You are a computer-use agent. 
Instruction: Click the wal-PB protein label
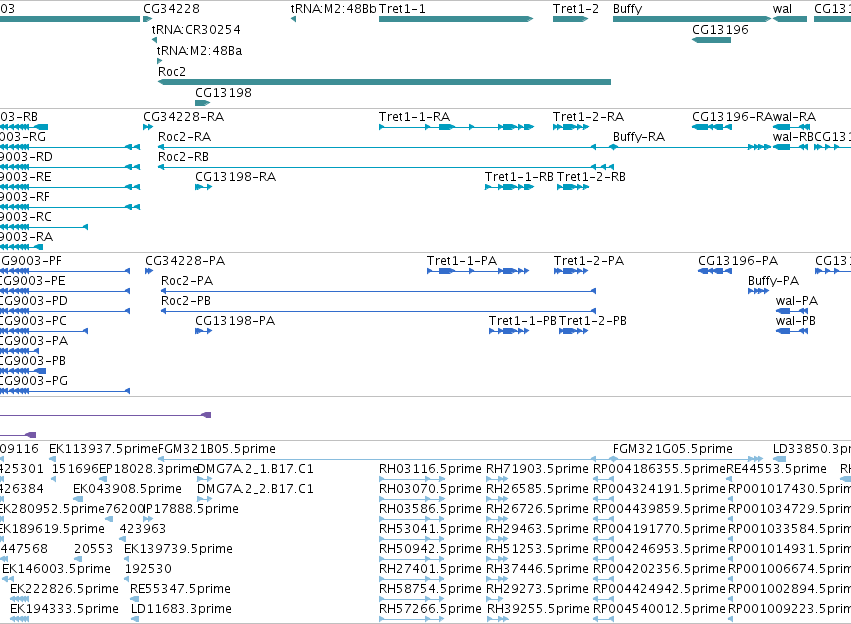click(x=796, y=321)
